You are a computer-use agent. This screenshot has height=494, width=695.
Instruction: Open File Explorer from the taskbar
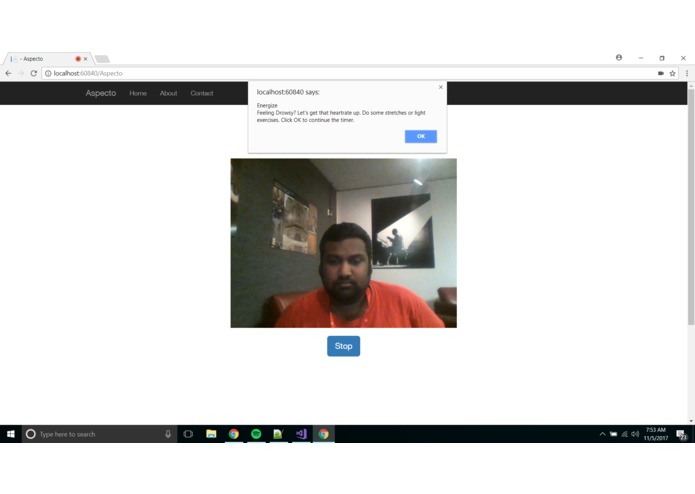[211, 434]
